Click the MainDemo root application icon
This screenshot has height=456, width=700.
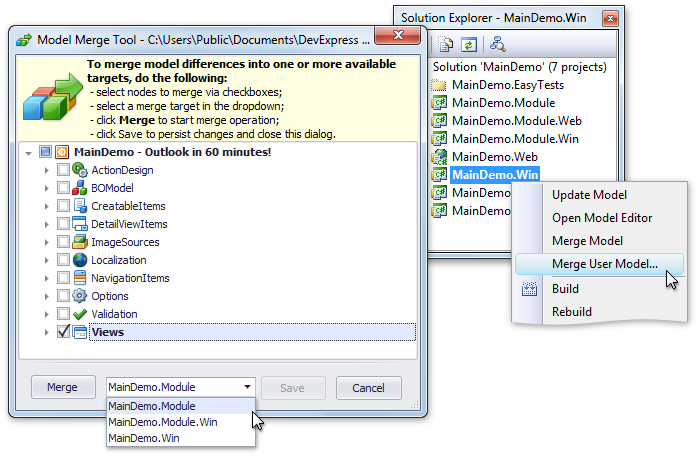(x=62, y=152)
